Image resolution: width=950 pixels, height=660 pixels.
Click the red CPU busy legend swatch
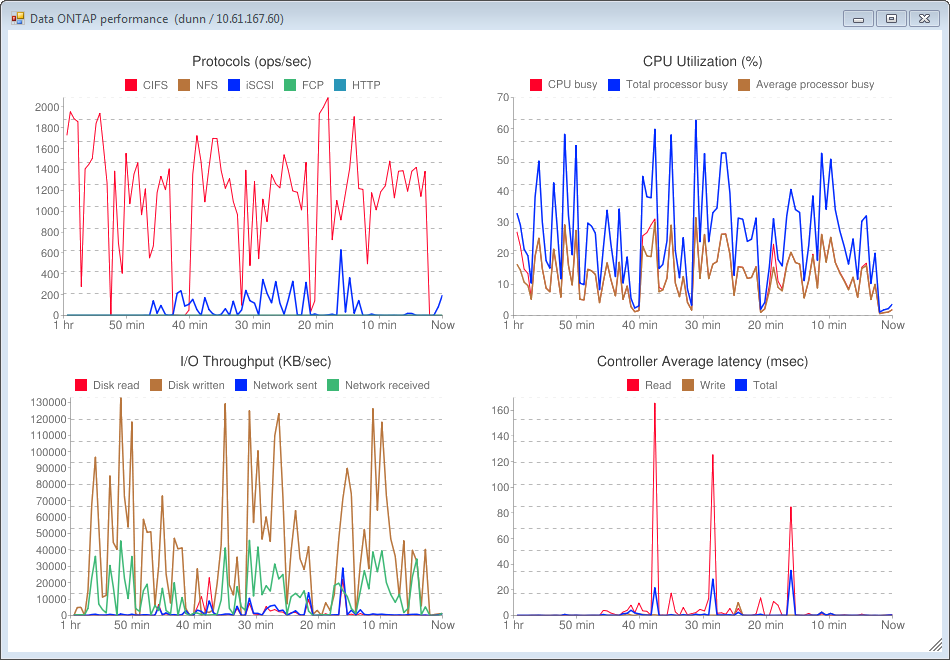535,85
